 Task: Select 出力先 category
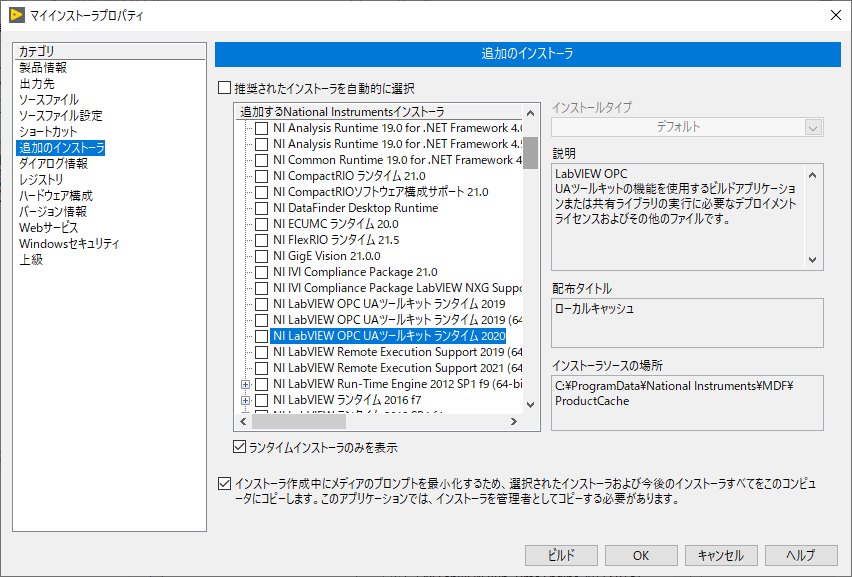pyautogui.click(x=37, y=84)
